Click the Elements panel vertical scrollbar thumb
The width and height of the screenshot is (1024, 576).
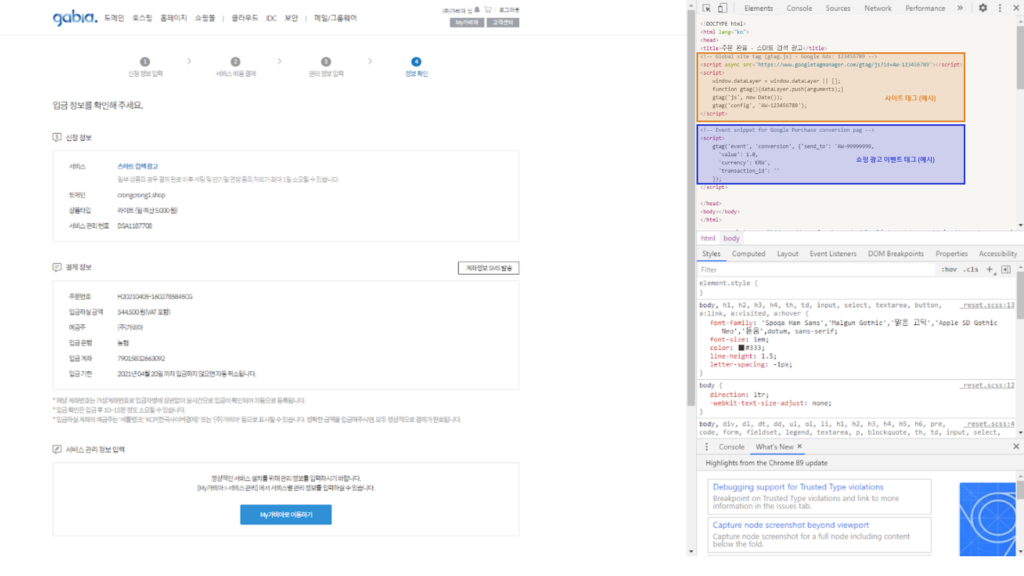tap(1020, 57)
